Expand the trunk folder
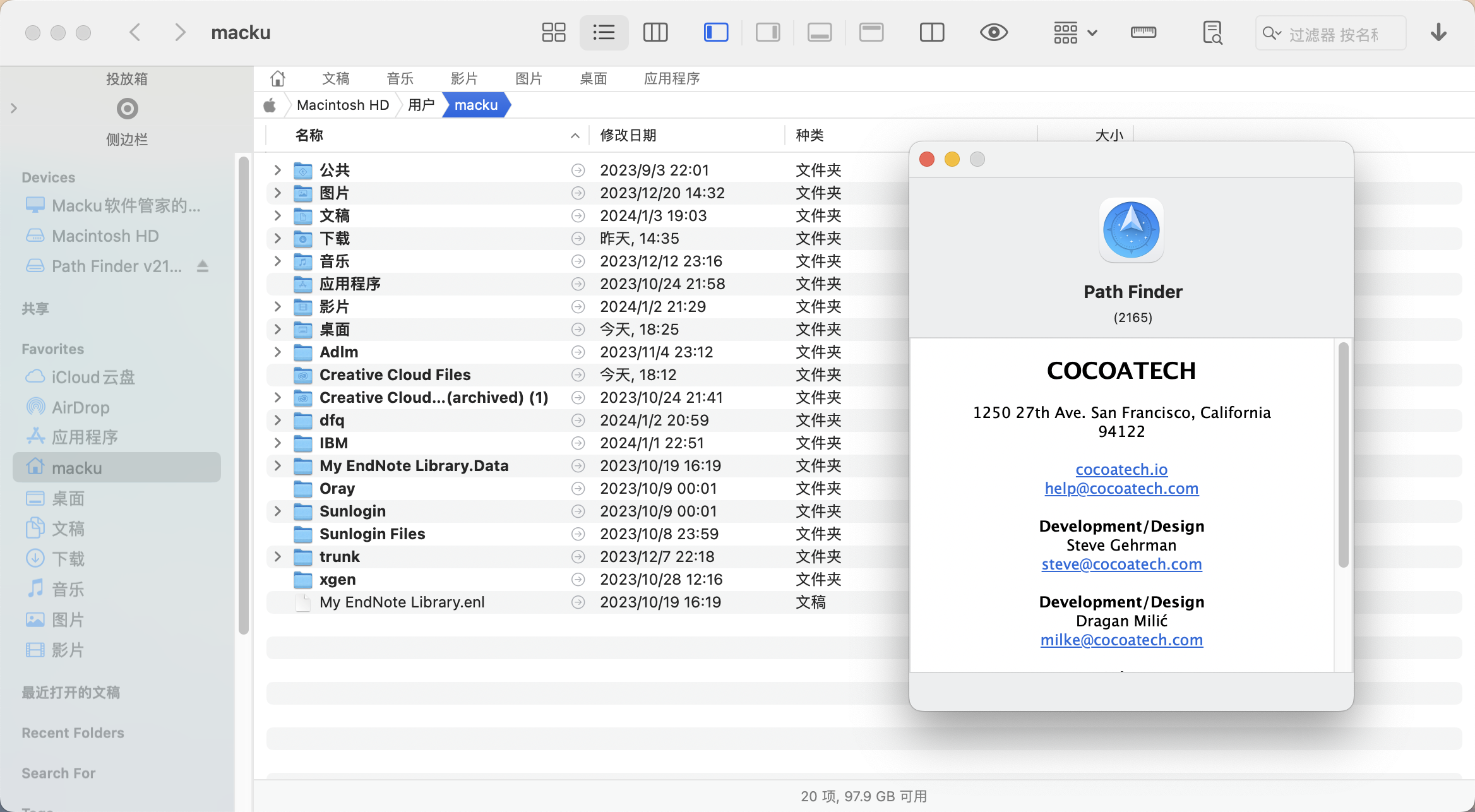The height and width of the screenshot is (812, 1475). click(277, 556)
